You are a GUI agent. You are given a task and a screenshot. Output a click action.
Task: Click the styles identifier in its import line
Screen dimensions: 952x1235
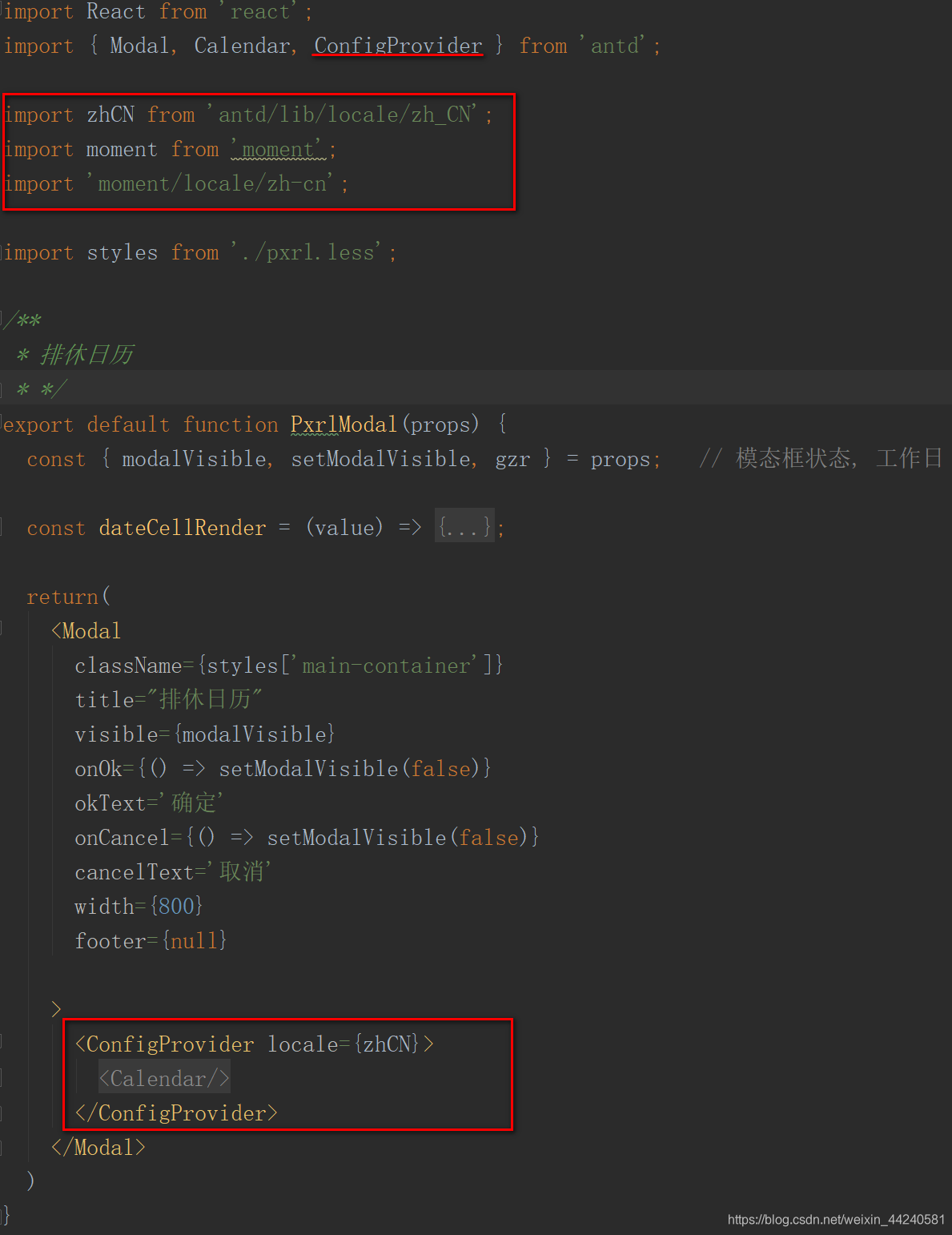coord(122,252)
